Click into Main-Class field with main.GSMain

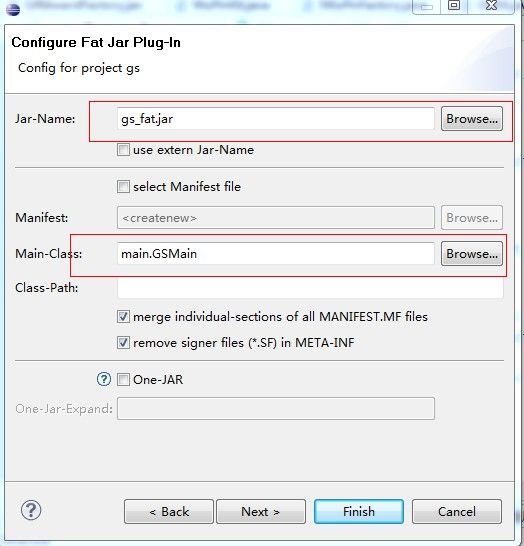(x=276, y=254)
